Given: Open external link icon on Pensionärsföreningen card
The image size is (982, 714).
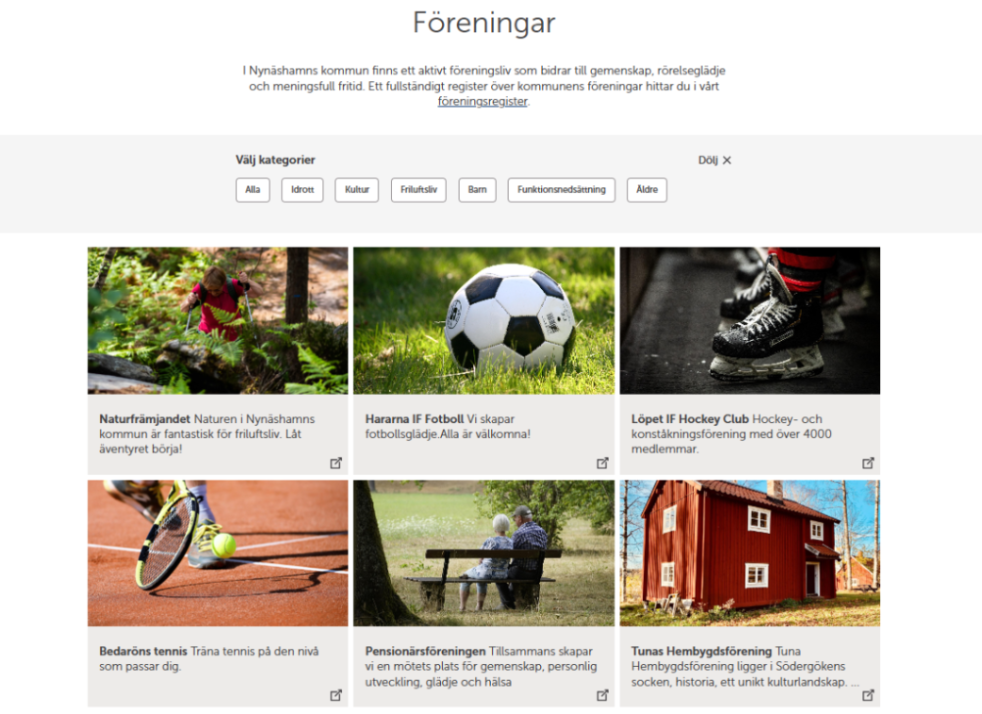Looking at the screenshot, I should click(x=602, y=695).
